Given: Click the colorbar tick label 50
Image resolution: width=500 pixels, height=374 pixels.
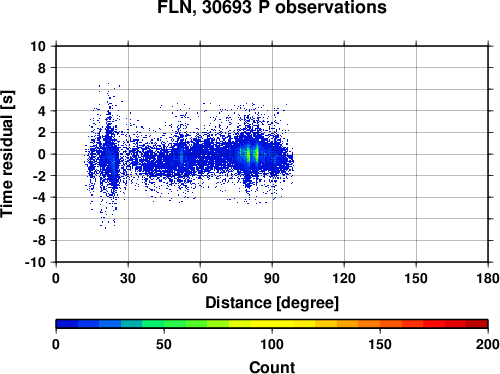Looking at the screenshot, I should (x=164, y=344).
